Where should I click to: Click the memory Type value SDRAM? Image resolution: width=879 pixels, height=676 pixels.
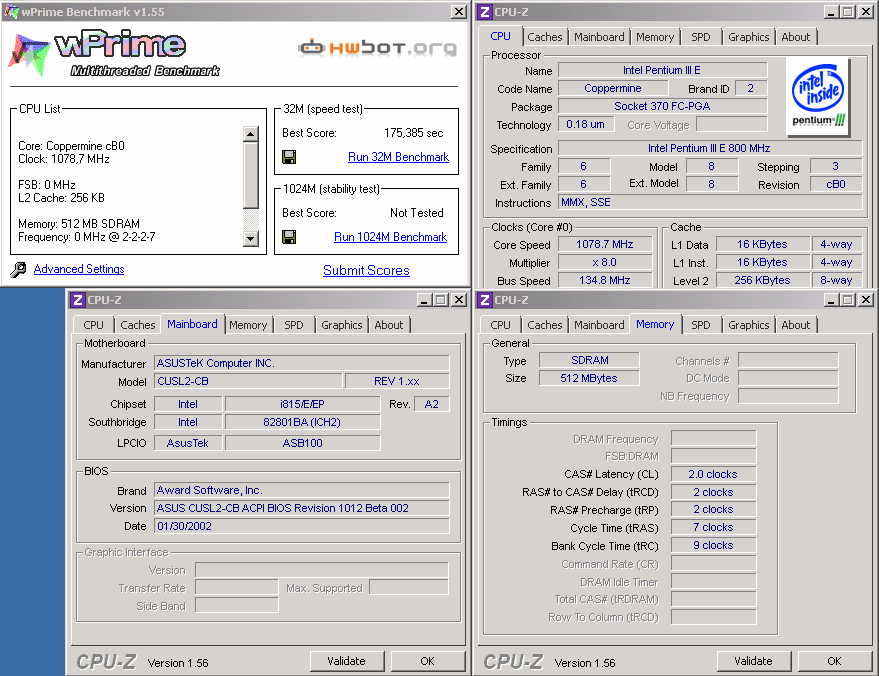589,360
